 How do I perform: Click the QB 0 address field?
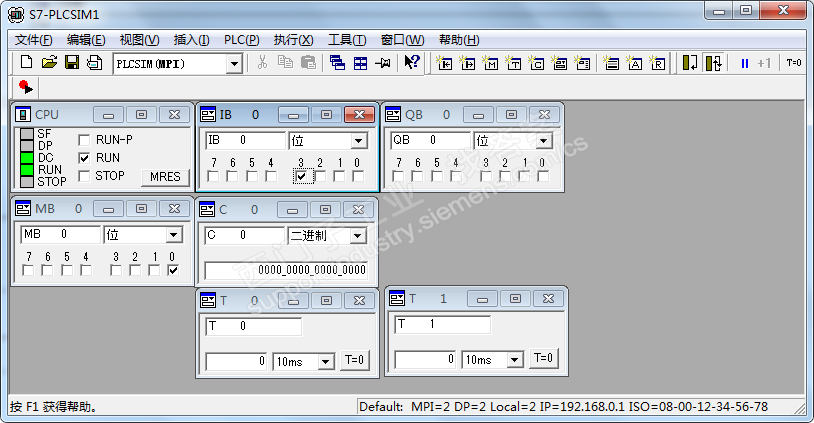click(430, 141)
